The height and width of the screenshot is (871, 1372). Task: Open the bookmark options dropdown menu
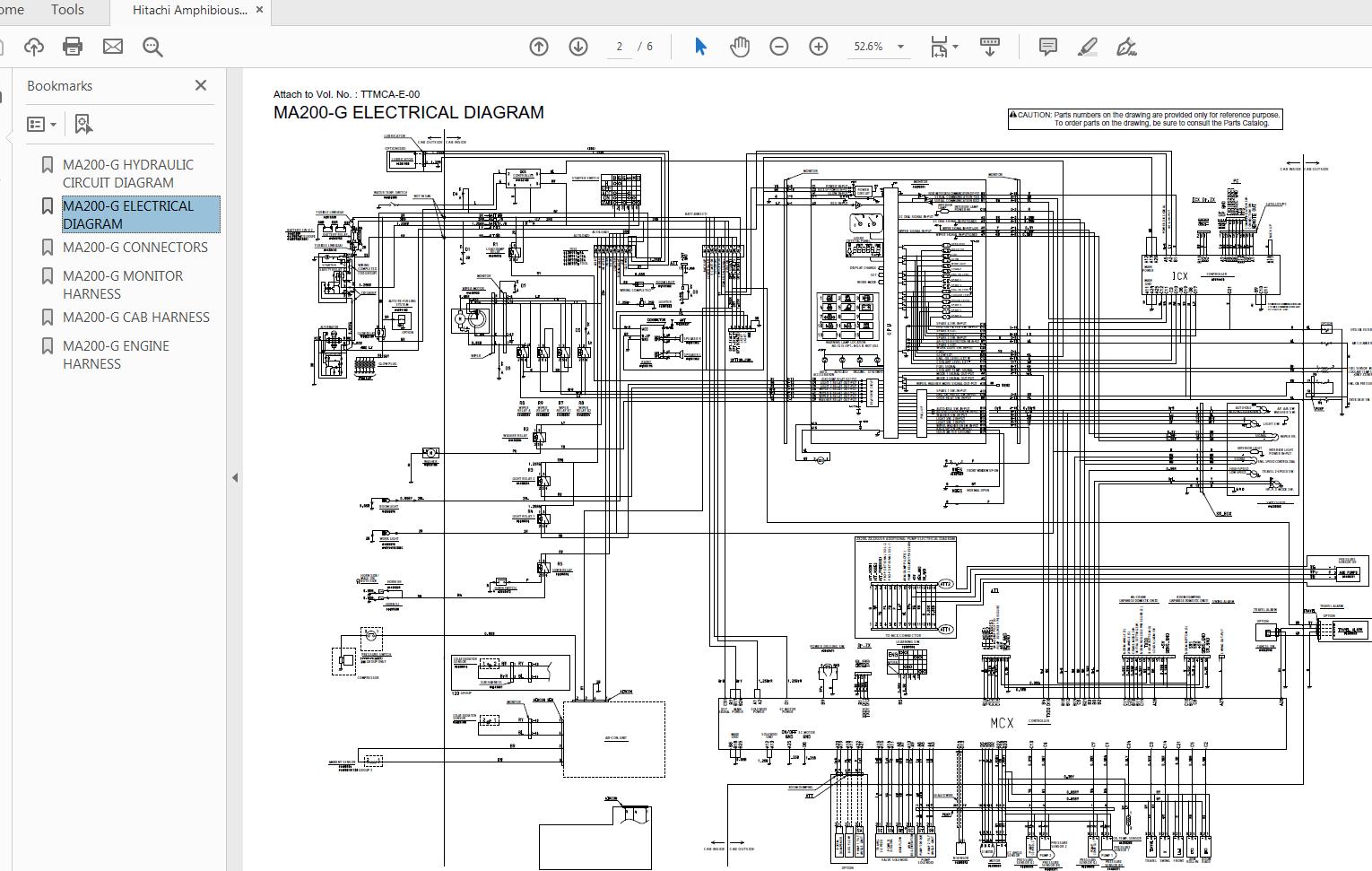41,123
